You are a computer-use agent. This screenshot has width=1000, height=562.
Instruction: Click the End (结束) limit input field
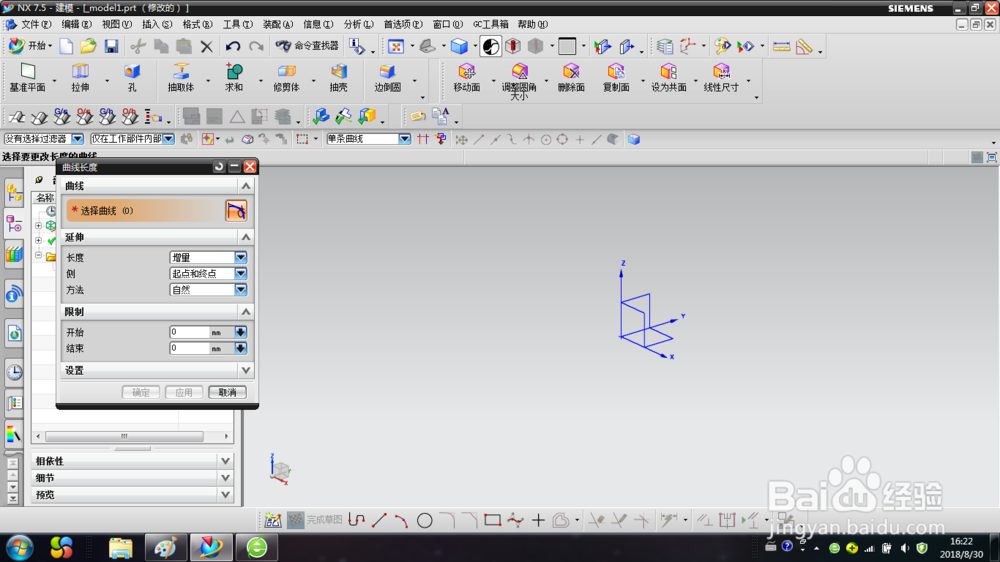point(189,348)
